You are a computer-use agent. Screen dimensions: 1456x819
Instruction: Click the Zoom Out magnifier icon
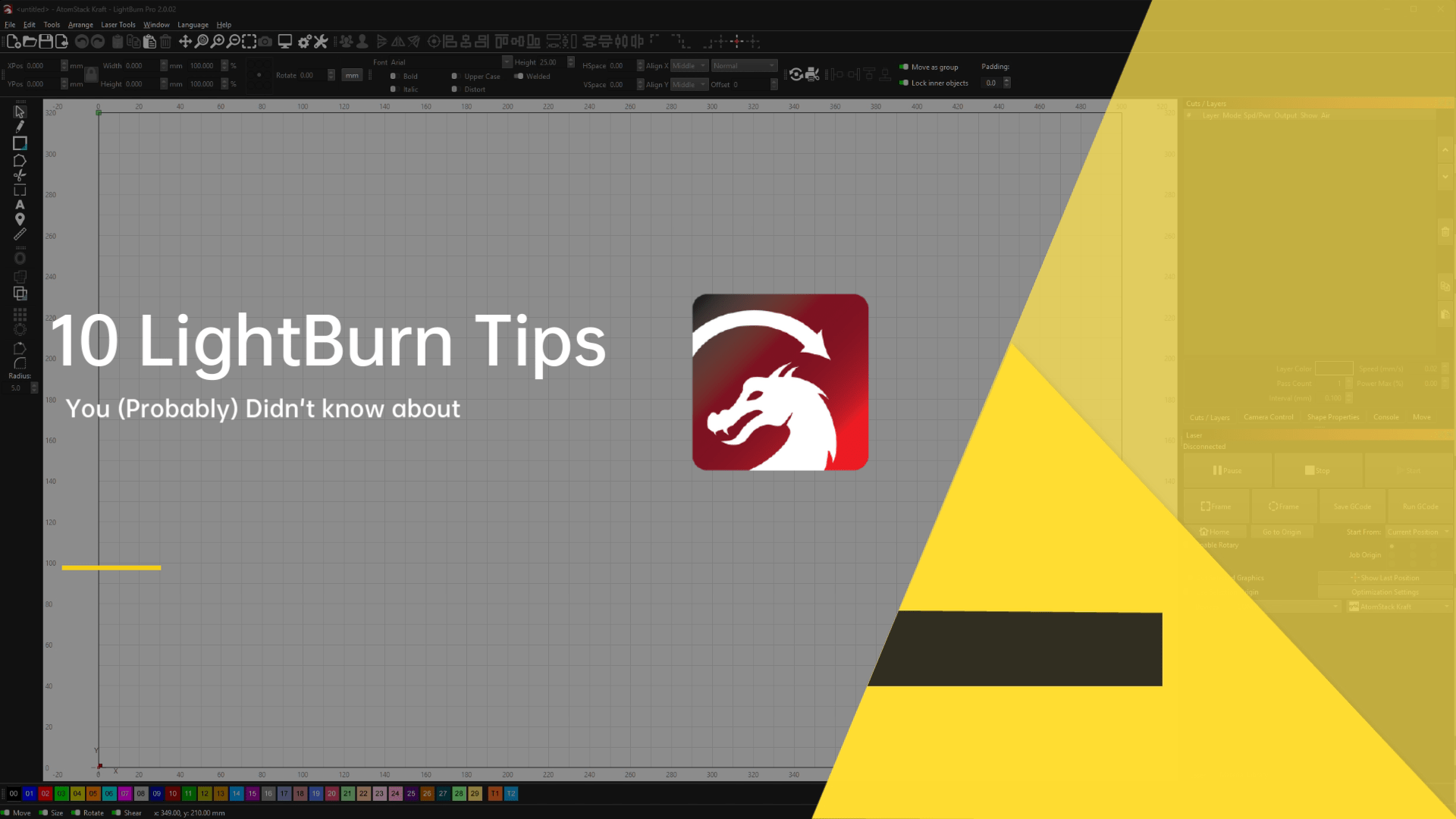(x=234, y=42)
